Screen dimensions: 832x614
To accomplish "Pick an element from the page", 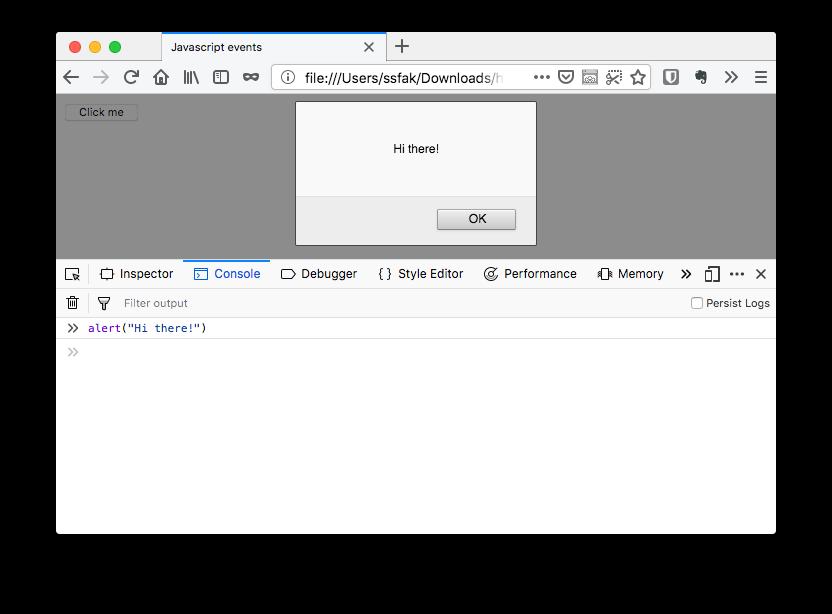I will (72, 274).
